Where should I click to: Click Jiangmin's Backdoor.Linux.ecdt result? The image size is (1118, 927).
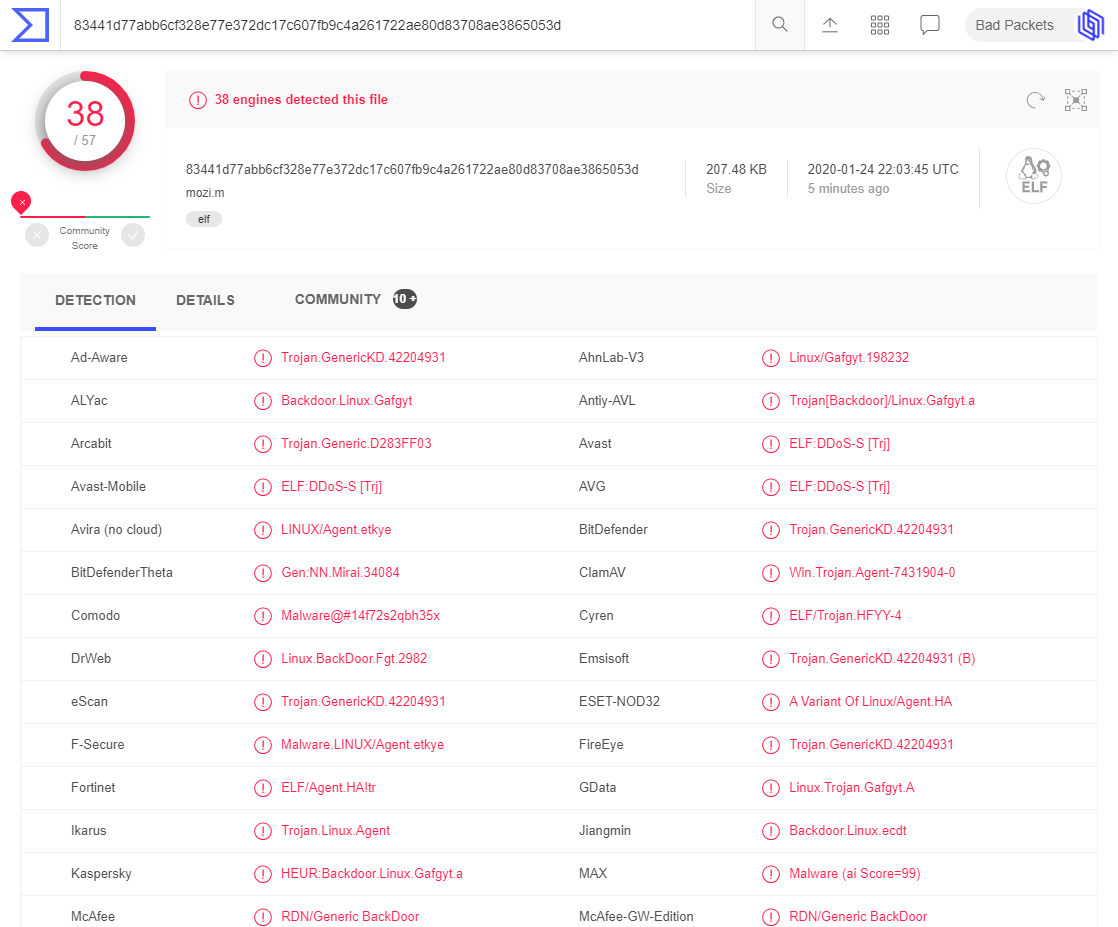848,831
